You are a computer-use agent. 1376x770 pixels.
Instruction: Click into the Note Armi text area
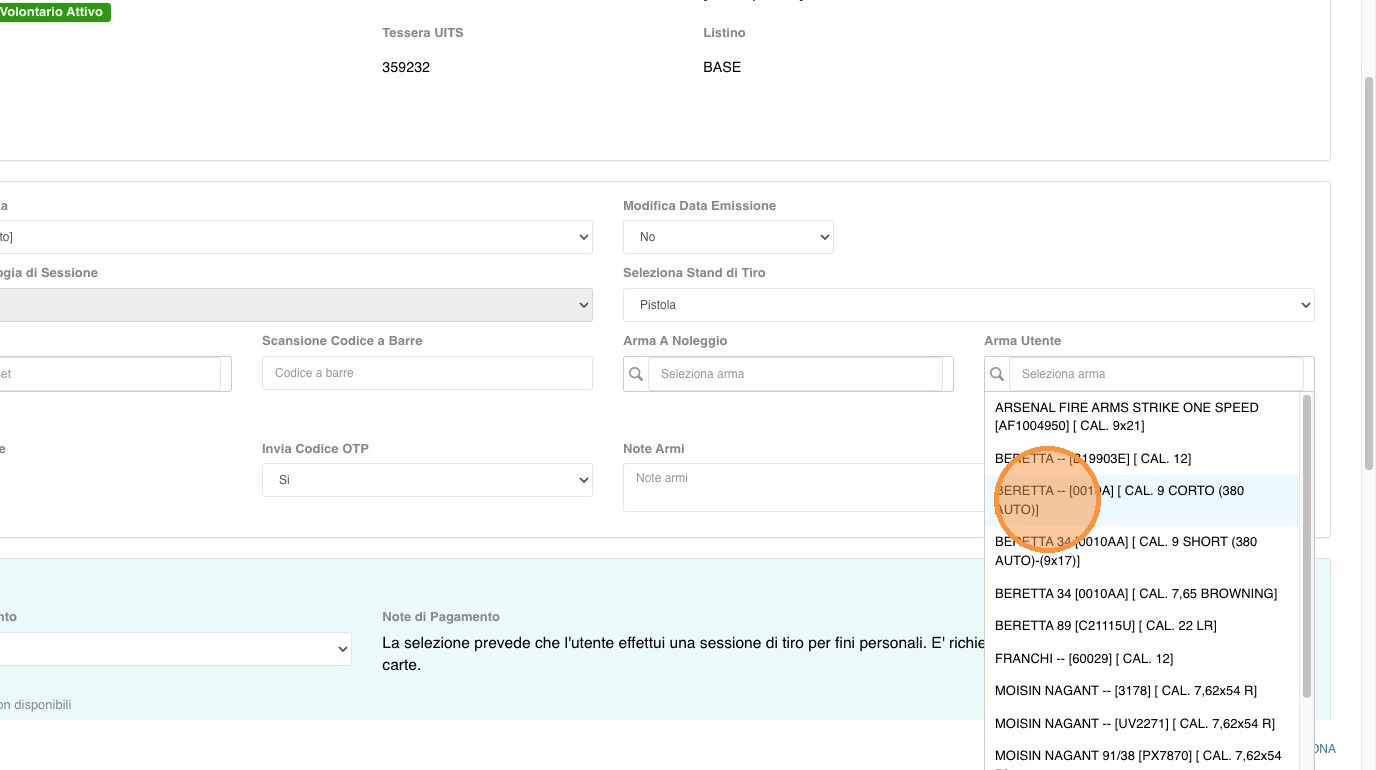[x=800, y=488]
